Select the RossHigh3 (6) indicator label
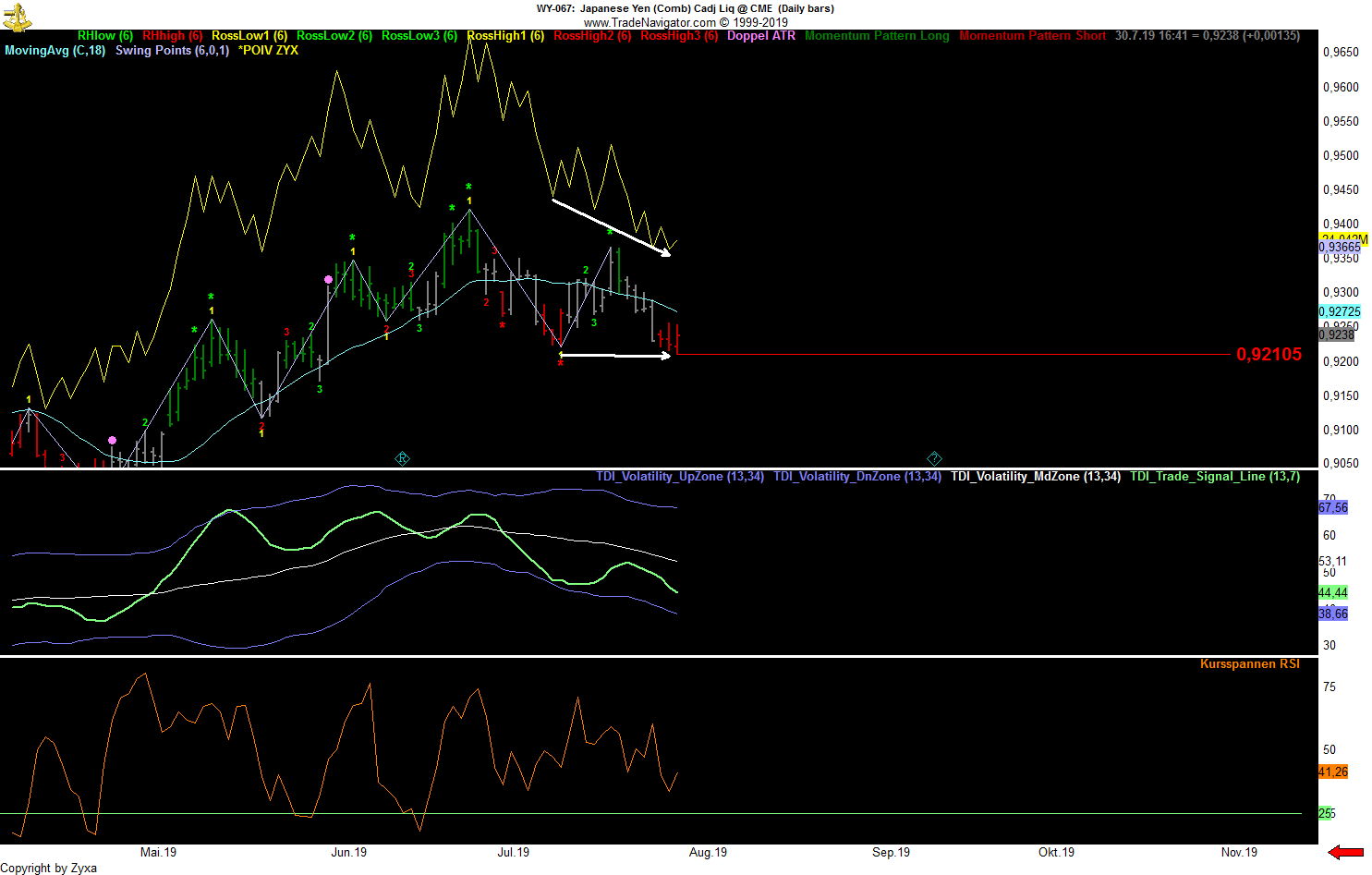The width and height of the screenshot is (1372, 875). click(x=679, y=36)
